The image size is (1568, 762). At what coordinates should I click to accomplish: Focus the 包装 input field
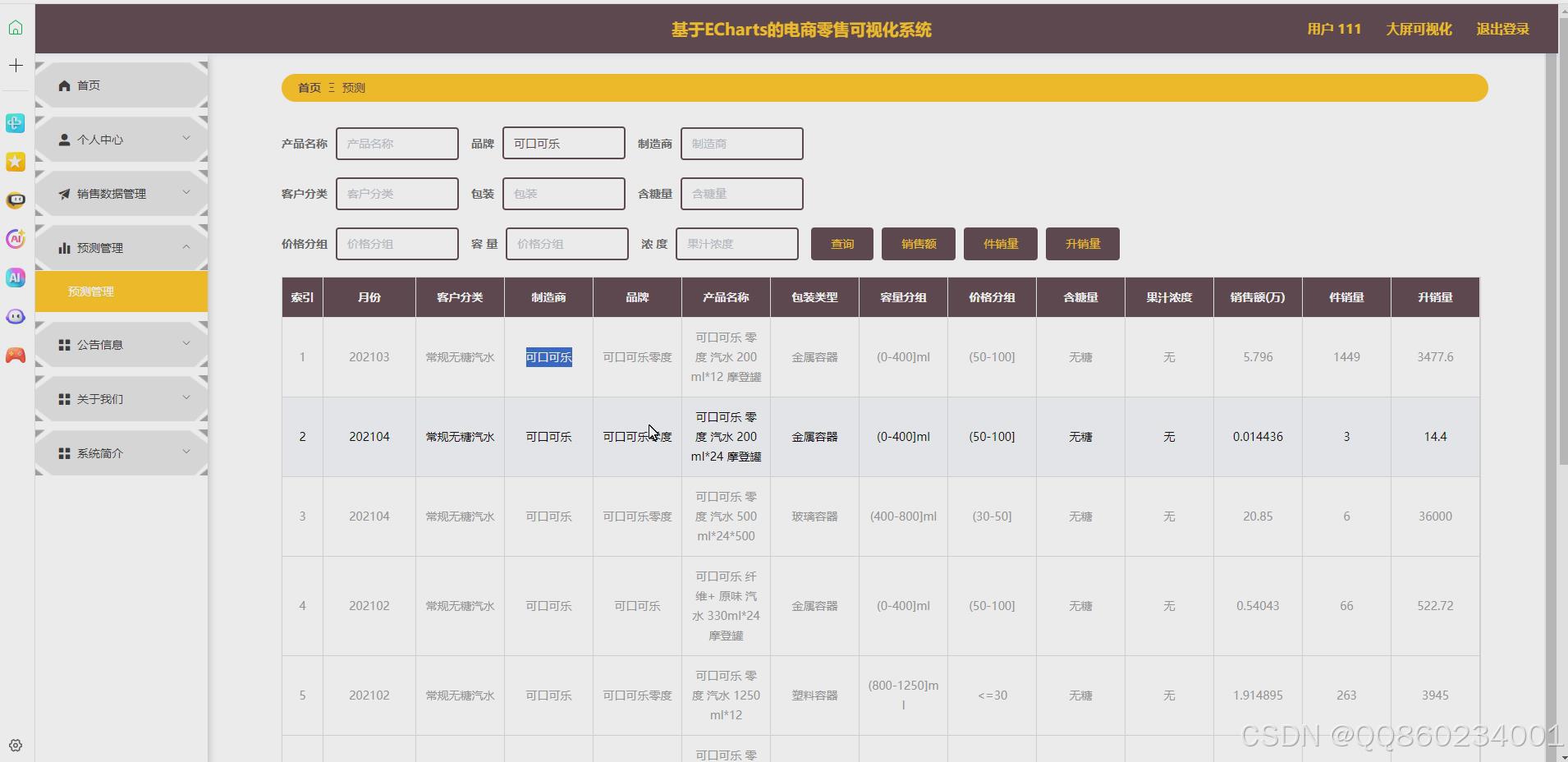pos(564,194)
